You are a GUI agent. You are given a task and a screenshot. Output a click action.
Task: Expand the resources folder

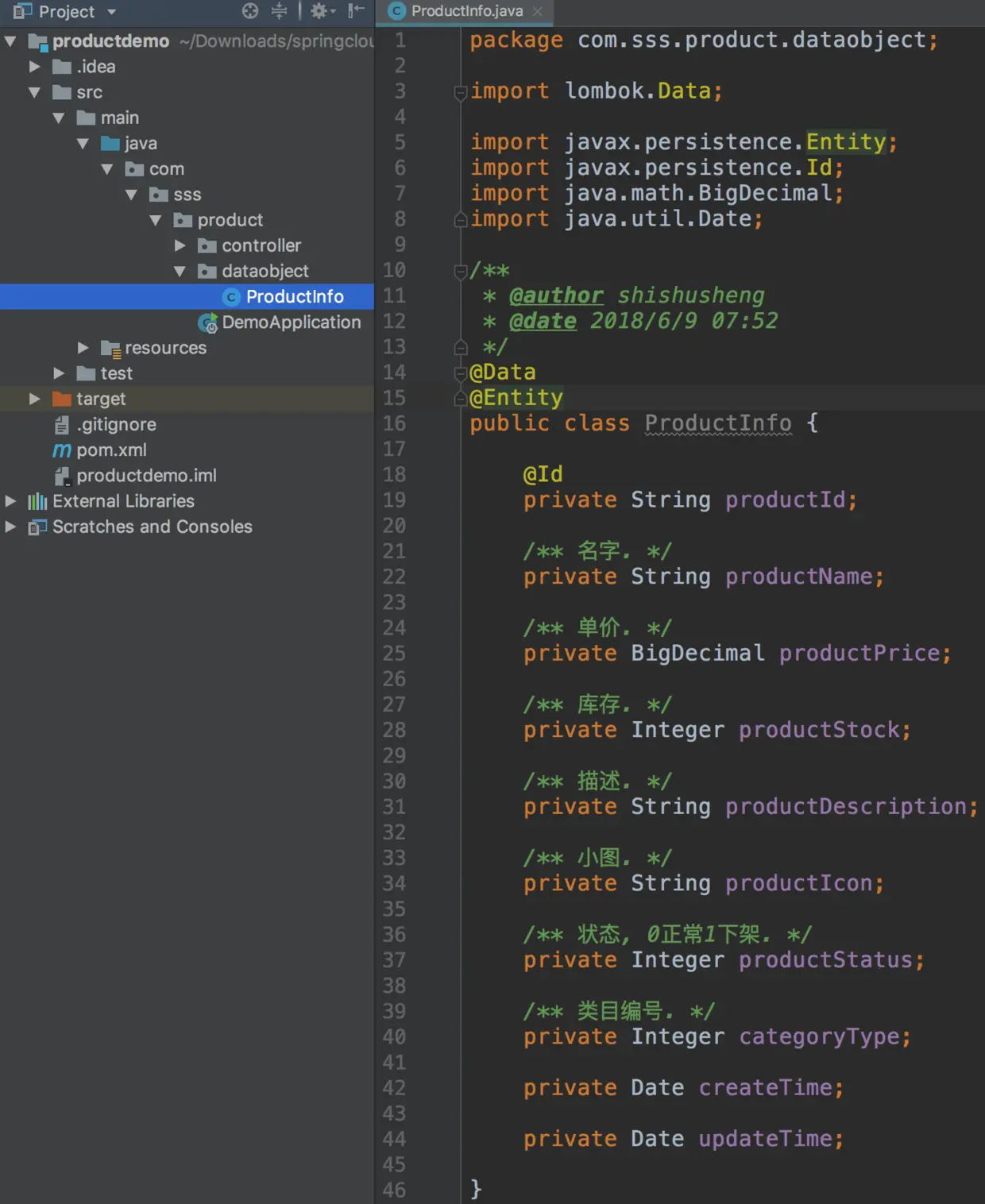click(83, 348)
